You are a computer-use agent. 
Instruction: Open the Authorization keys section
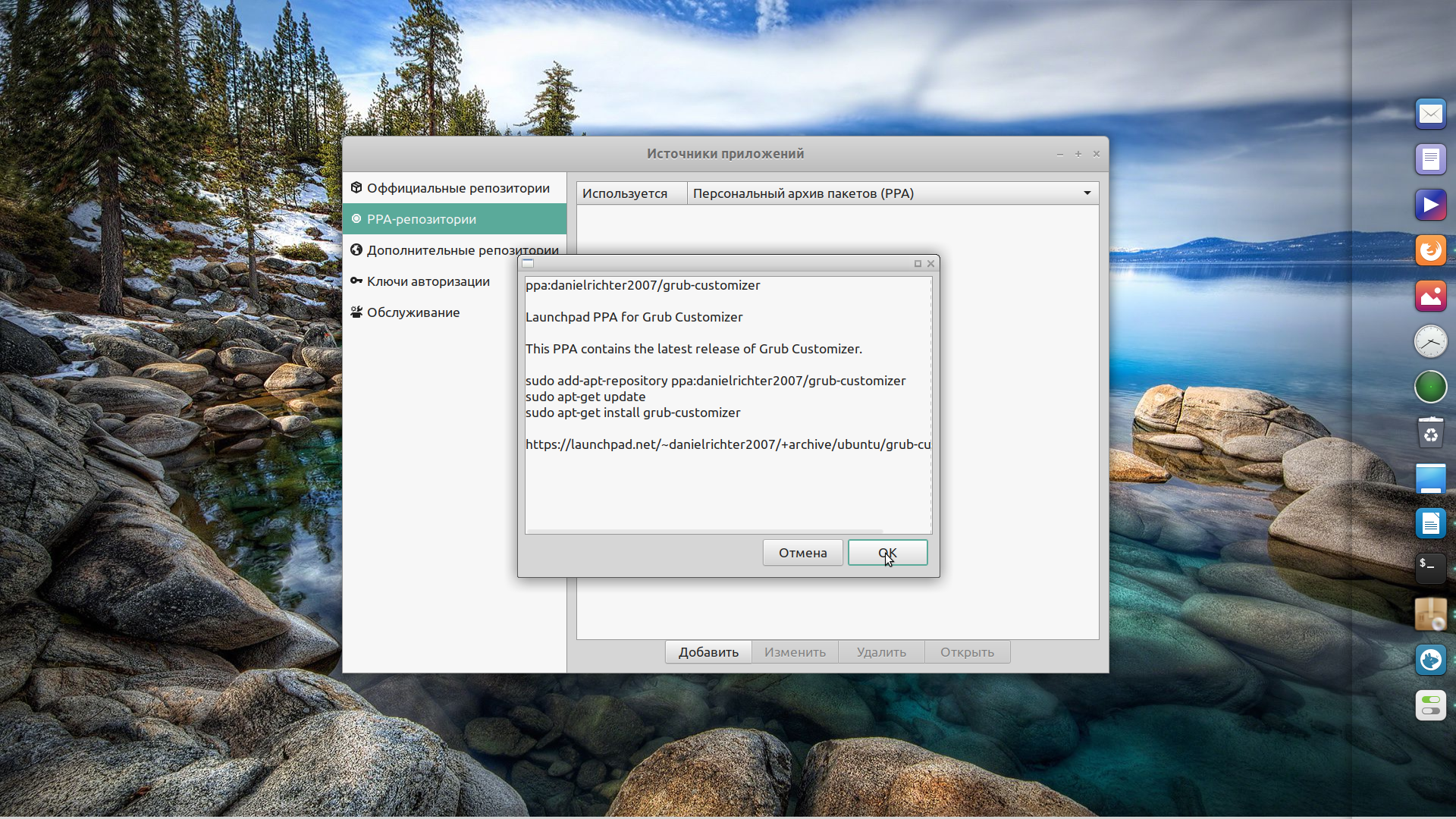[428, 281]
